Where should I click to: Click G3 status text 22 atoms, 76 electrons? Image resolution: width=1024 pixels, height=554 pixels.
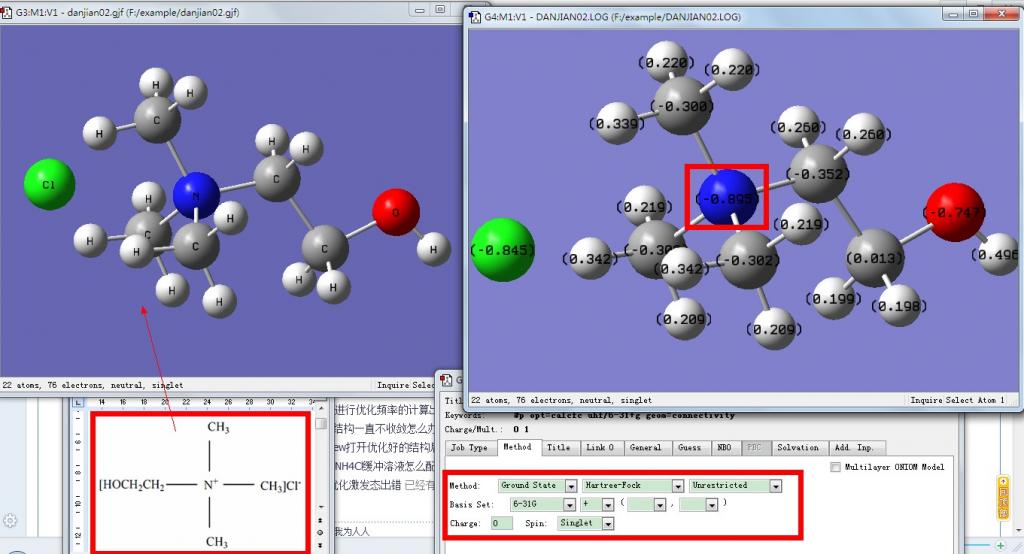(x=93, y=385)
